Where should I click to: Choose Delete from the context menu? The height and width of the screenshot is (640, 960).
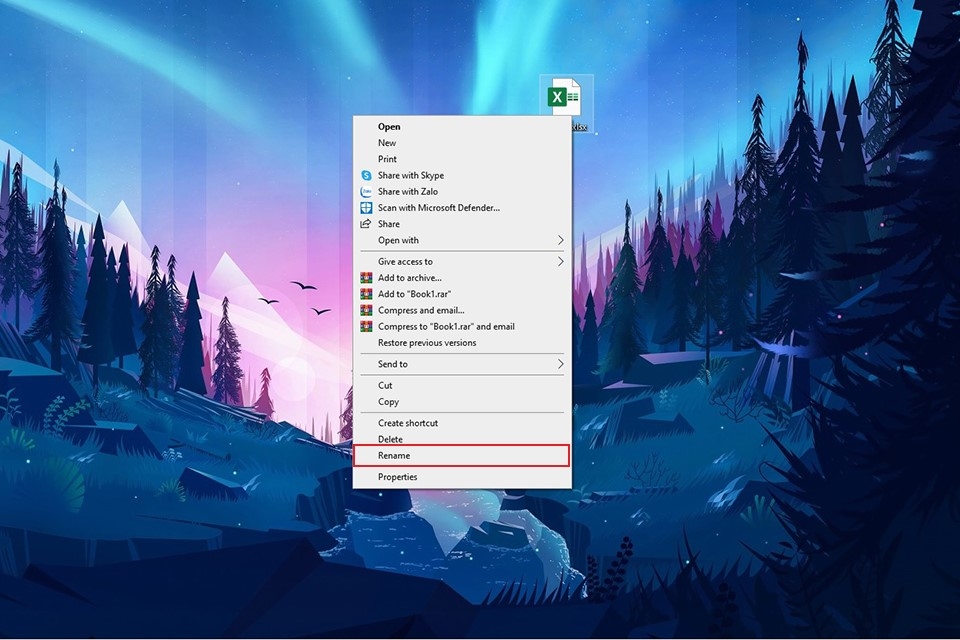tap(462, 439)
